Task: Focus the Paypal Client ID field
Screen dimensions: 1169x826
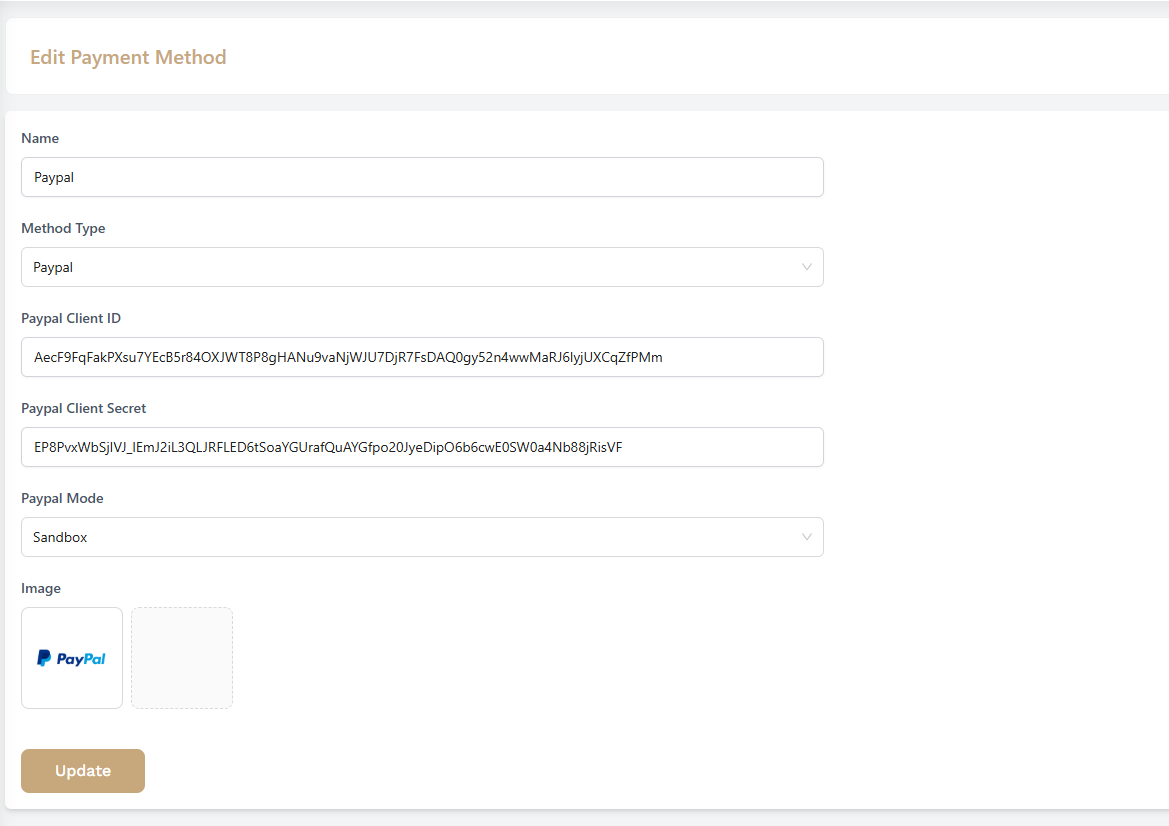Action: click(422, 357)
